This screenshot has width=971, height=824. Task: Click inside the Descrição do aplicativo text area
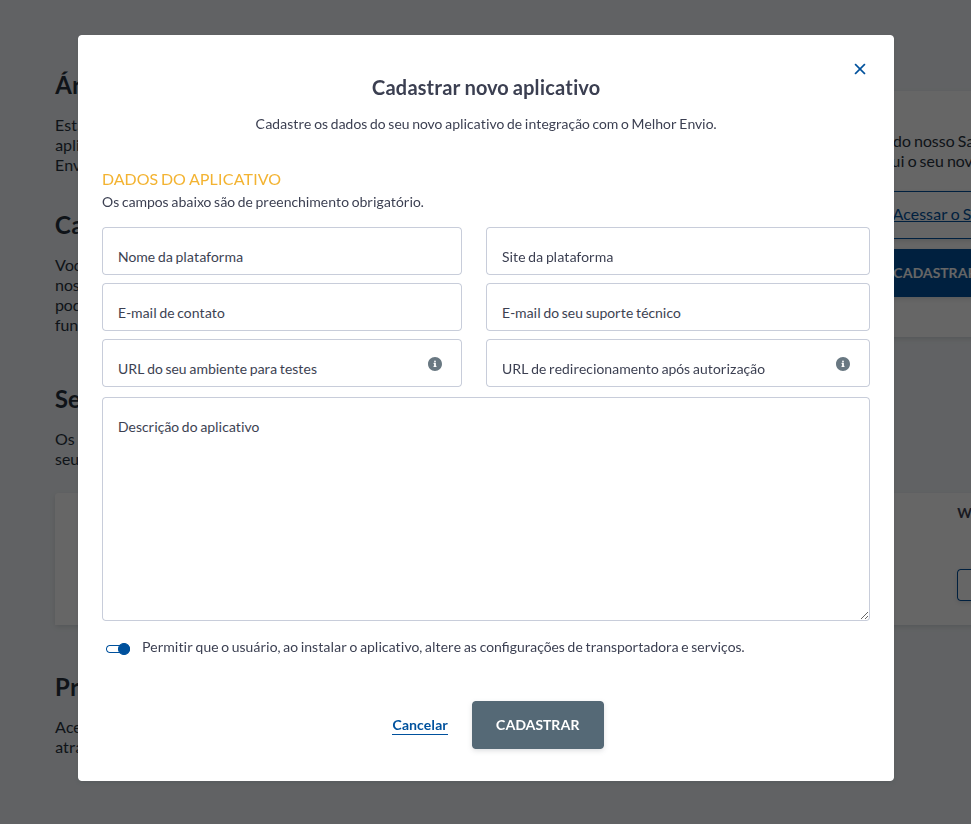pyautogui.click(x=485, y=510)
